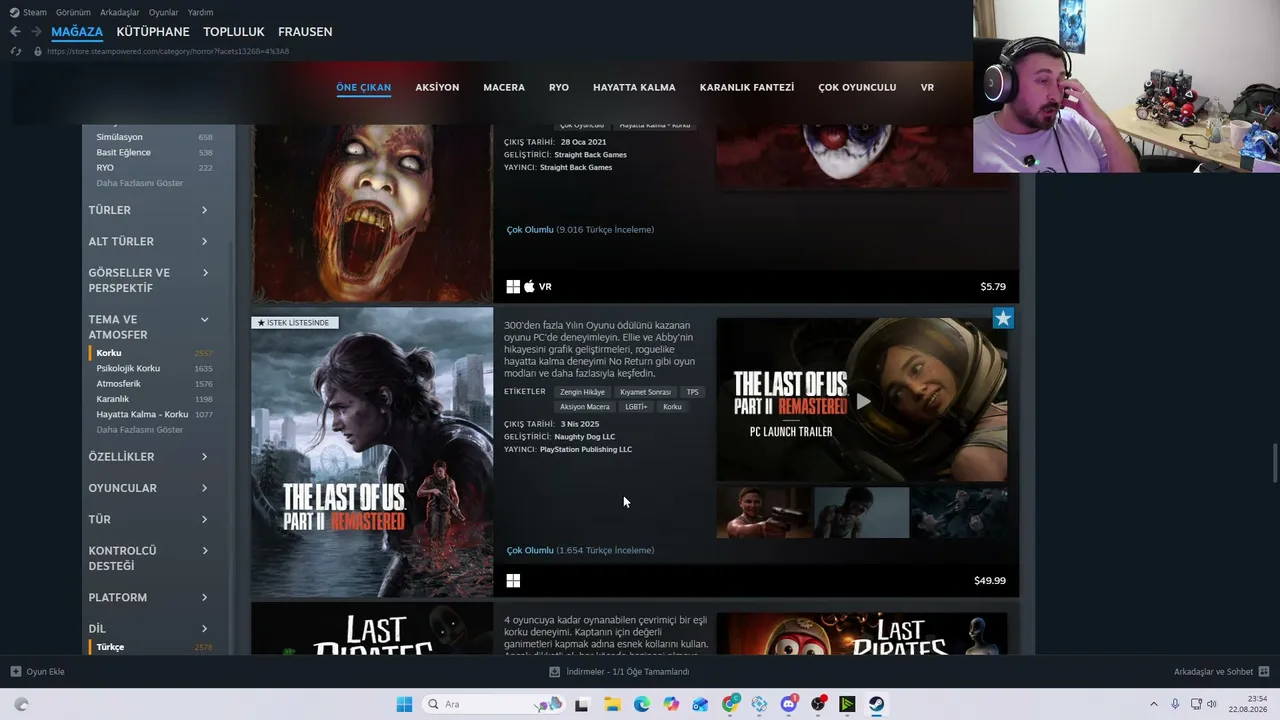Open The Last of Us Part II cover art

click(372, 453)
